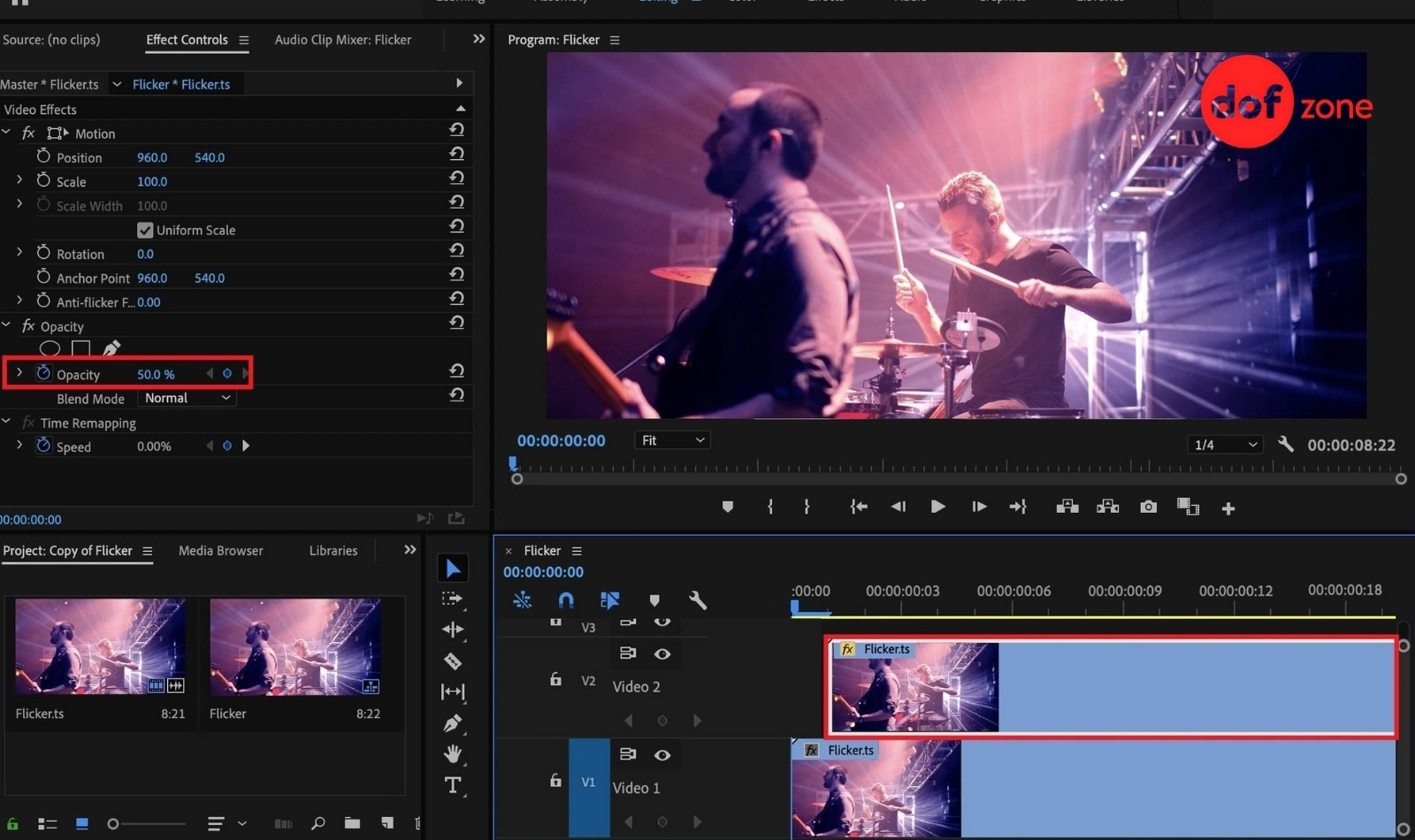Open Program monitor wrench settings
Image resolution: width=1415 pixels, height=840 pixels.
tap(1286, 444)
